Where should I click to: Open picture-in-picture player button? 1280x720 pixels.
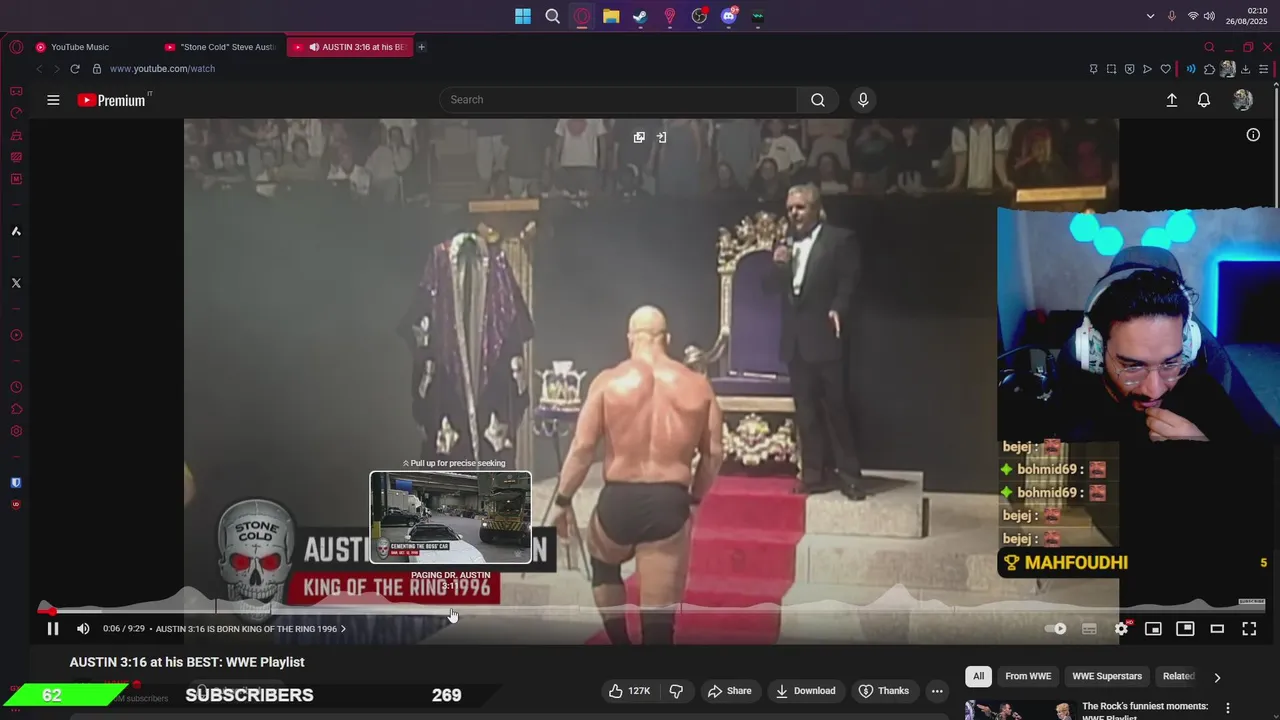point(1185,629)
